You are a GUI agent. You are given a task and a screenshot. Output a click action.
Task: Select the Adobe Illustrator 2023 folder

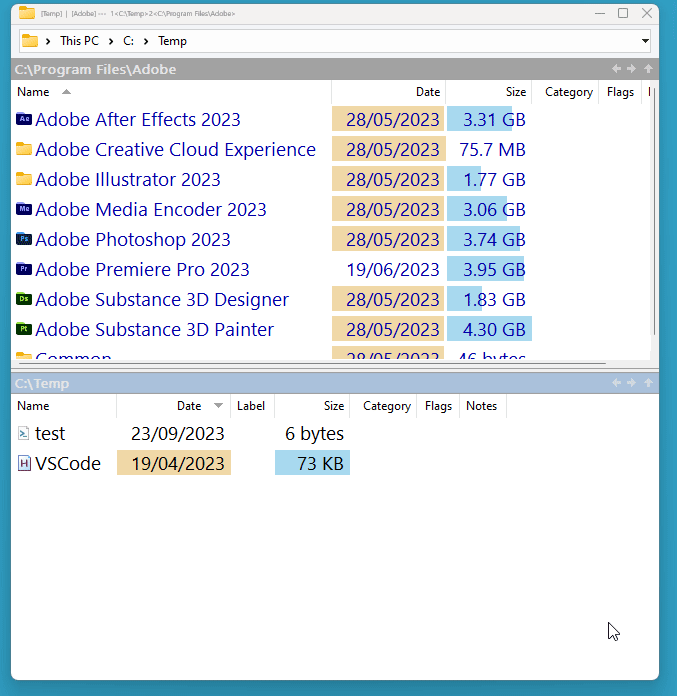coord(128,179)
